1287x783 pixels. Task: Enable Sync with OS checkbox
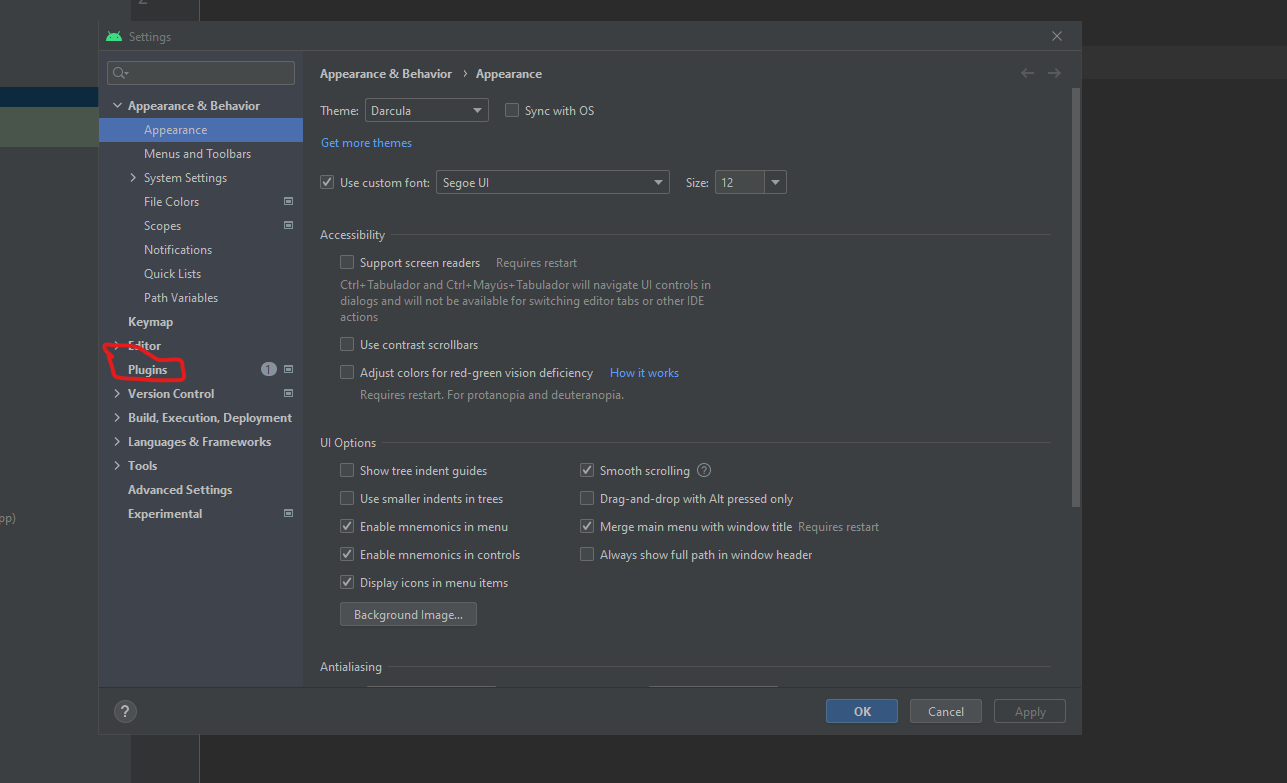click(x=512, y=111)
